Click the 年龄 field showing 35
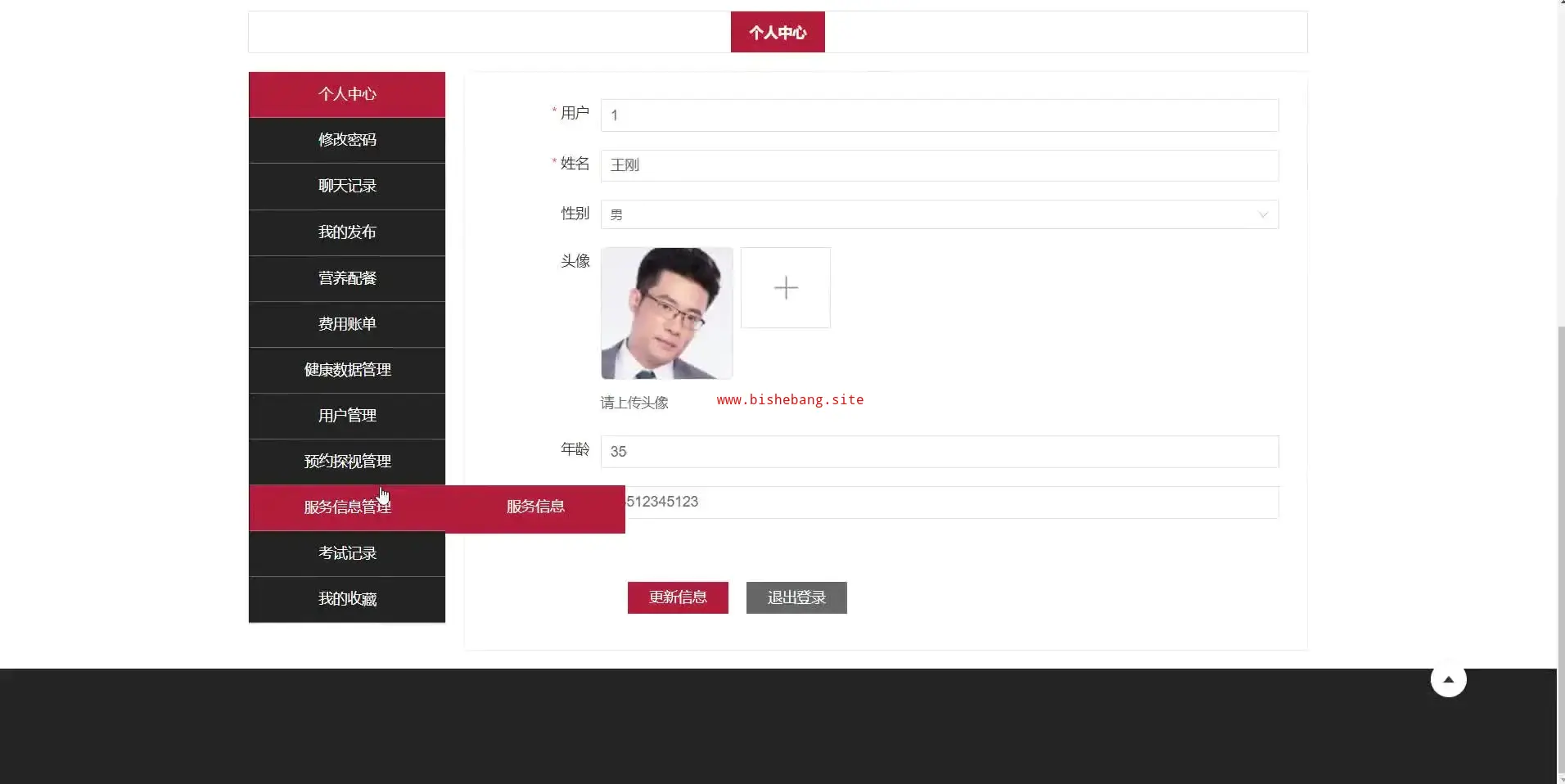 (940, 452)
